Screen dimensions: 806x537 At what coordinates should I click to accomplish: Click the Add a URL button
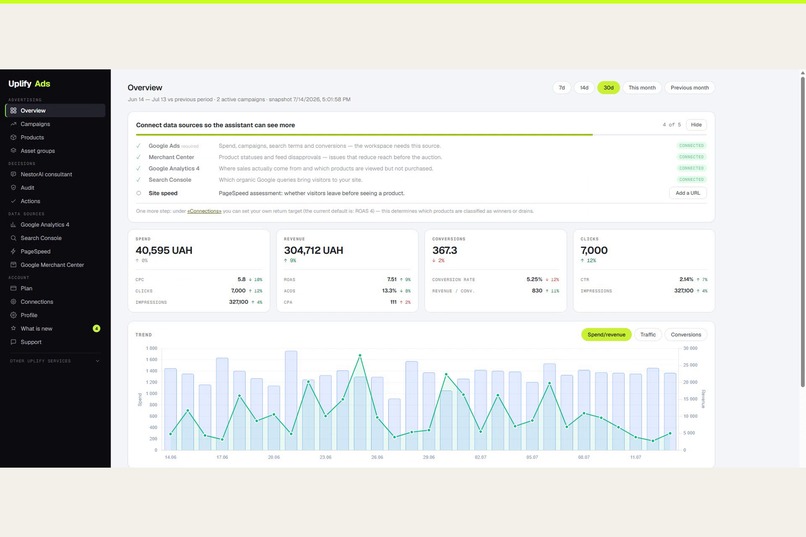tap(687, 193)
